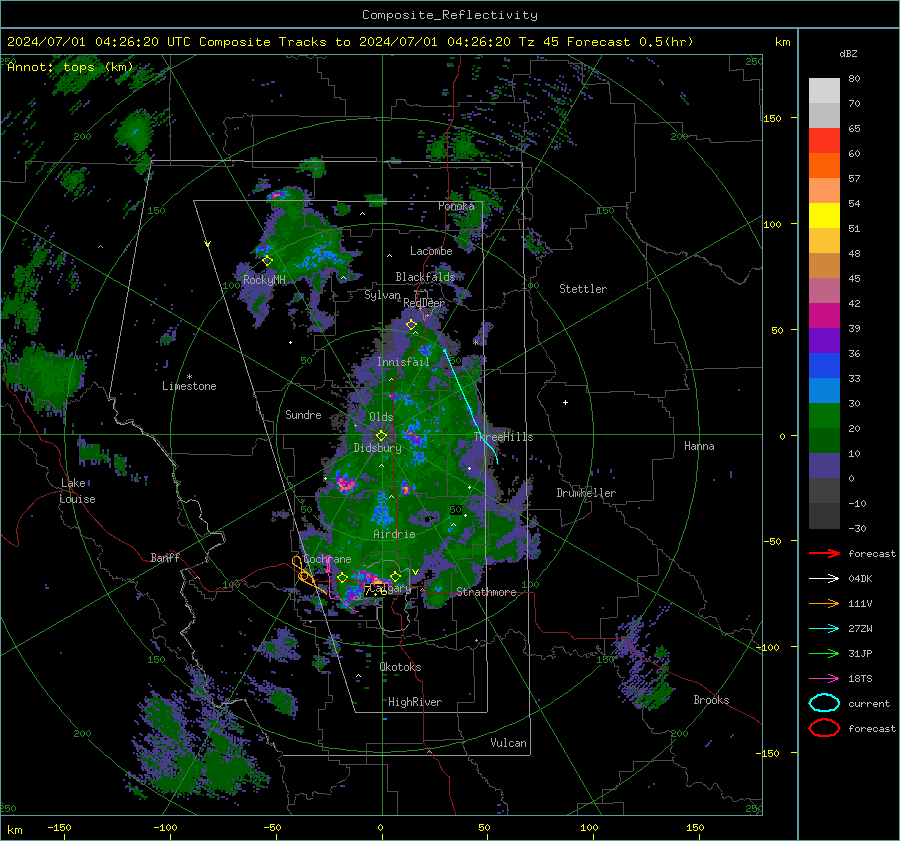
Task: Click the Vulcan label
Action: 508,743
